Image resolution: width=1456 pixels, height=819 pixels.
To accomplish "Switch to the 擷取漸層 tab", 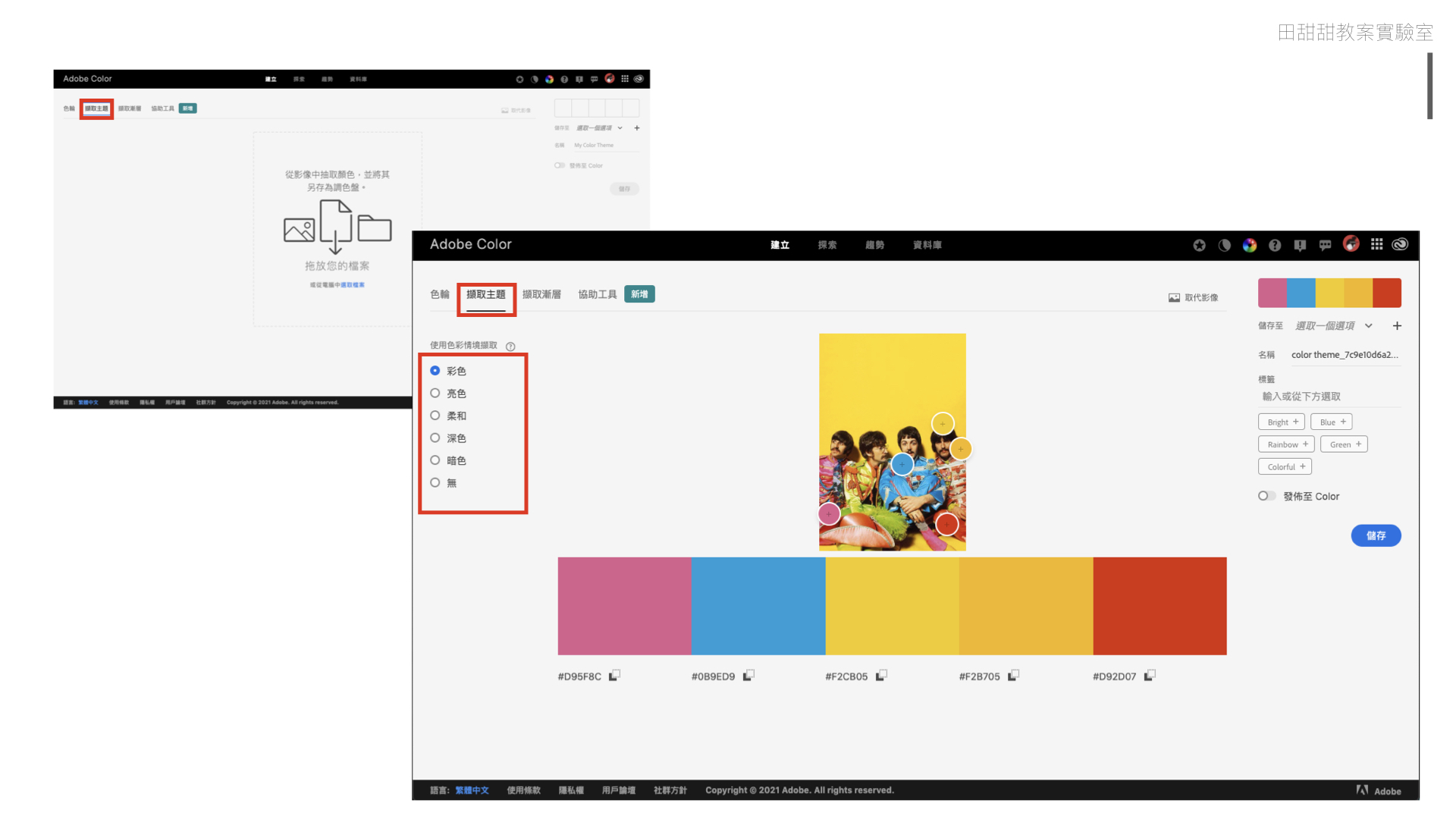I will [x=541, y=294].
